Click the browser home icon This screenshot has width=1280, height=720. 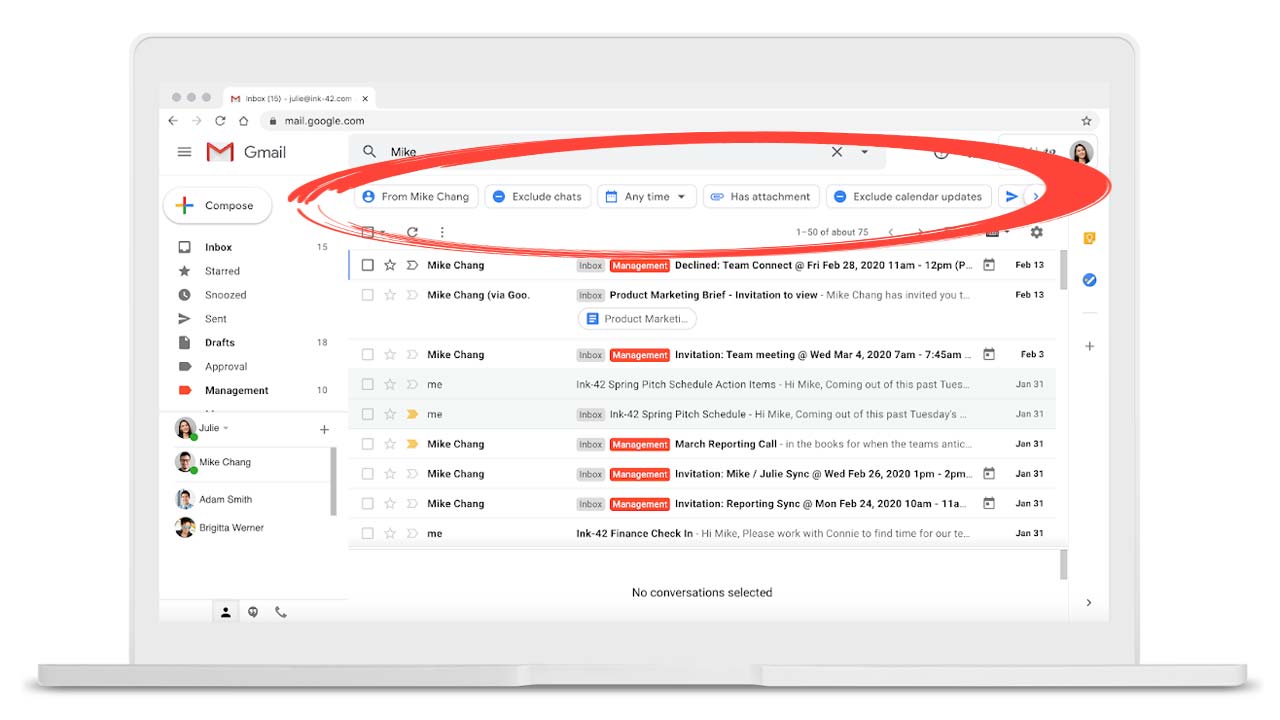[x=243, y=121]
